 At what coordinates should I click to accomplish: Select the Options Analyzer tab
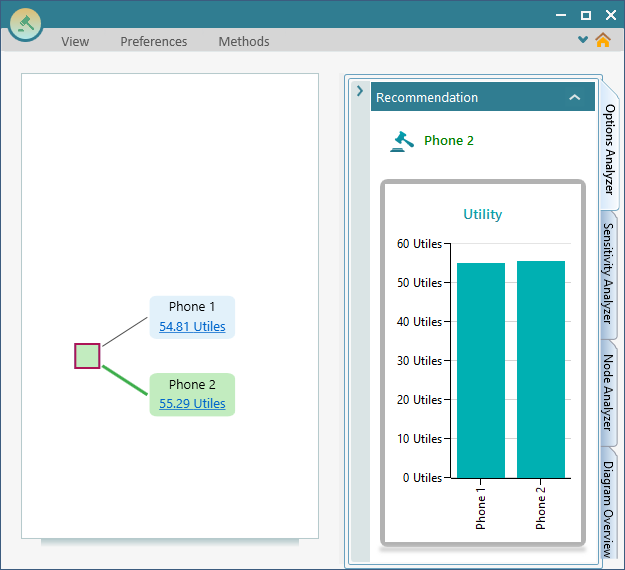point(609,148)
